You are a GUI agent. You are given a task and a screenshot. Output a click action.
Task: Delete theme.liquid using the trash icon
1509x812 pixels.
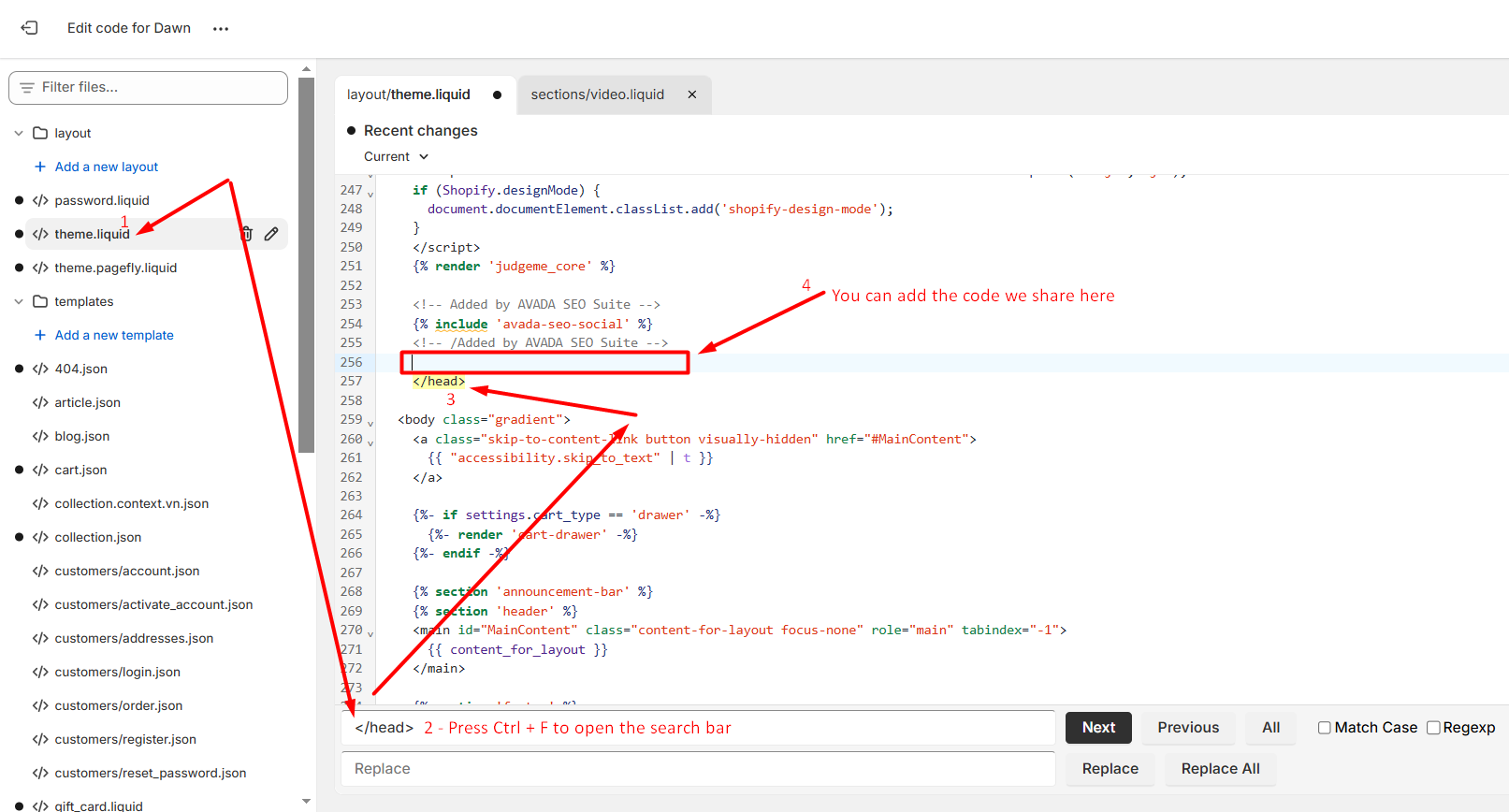tap(247, 234)
